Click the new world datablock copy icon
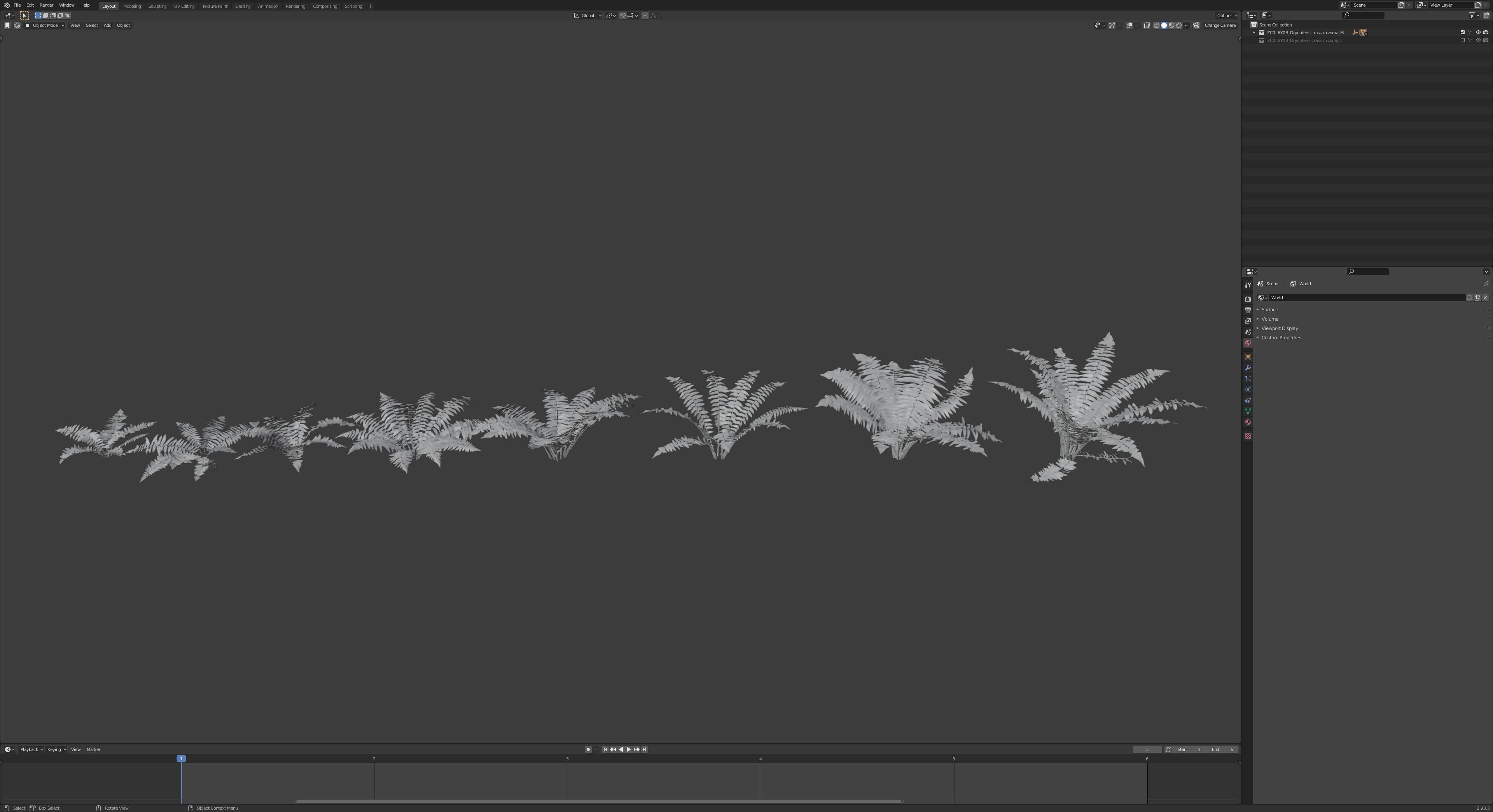 pyautogui.click(x=1477, y=298)
